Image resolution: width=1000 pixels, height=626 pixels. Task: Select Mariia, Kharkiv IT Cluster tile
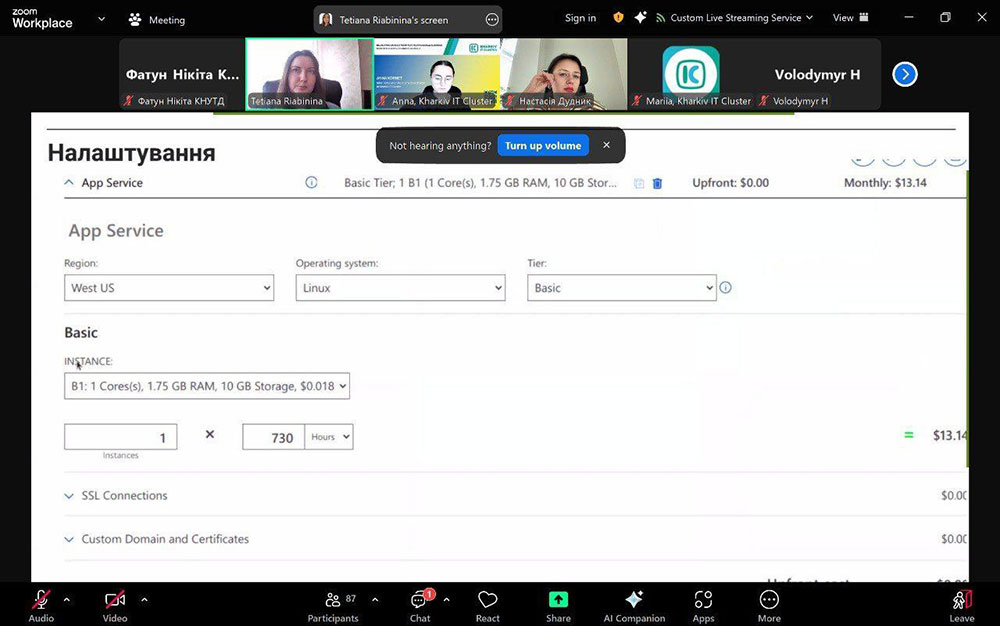[691, 74]
